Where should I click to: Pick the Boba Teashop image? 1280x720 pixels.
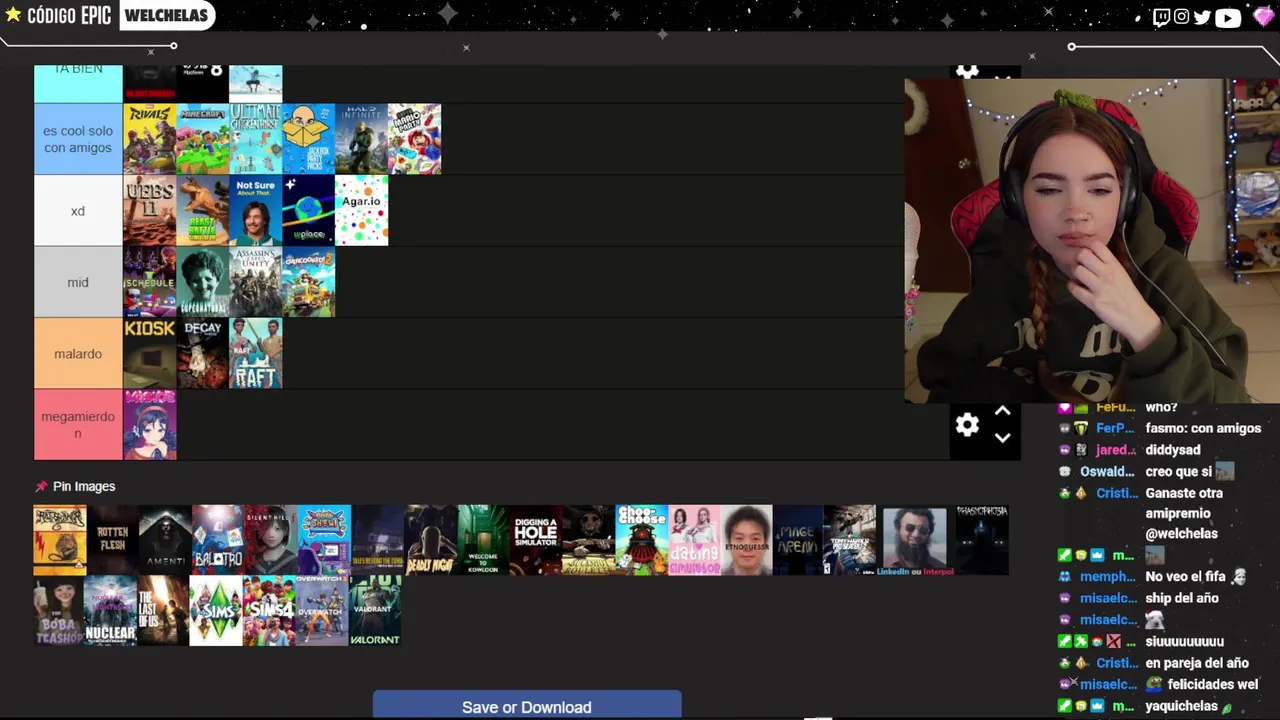point(60,611)
